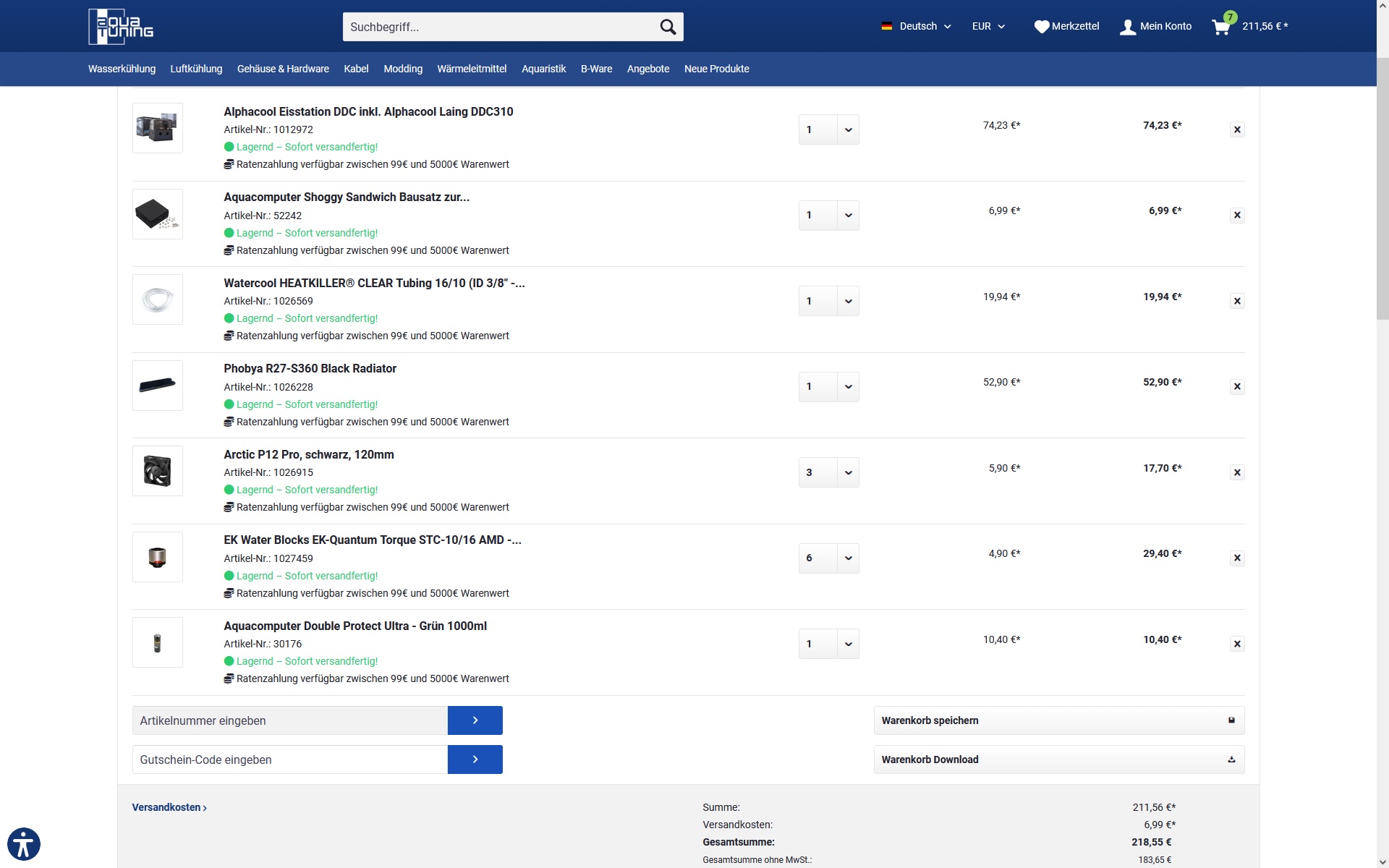
Task: Open the EUR currency selector
Action: point(988,26)
